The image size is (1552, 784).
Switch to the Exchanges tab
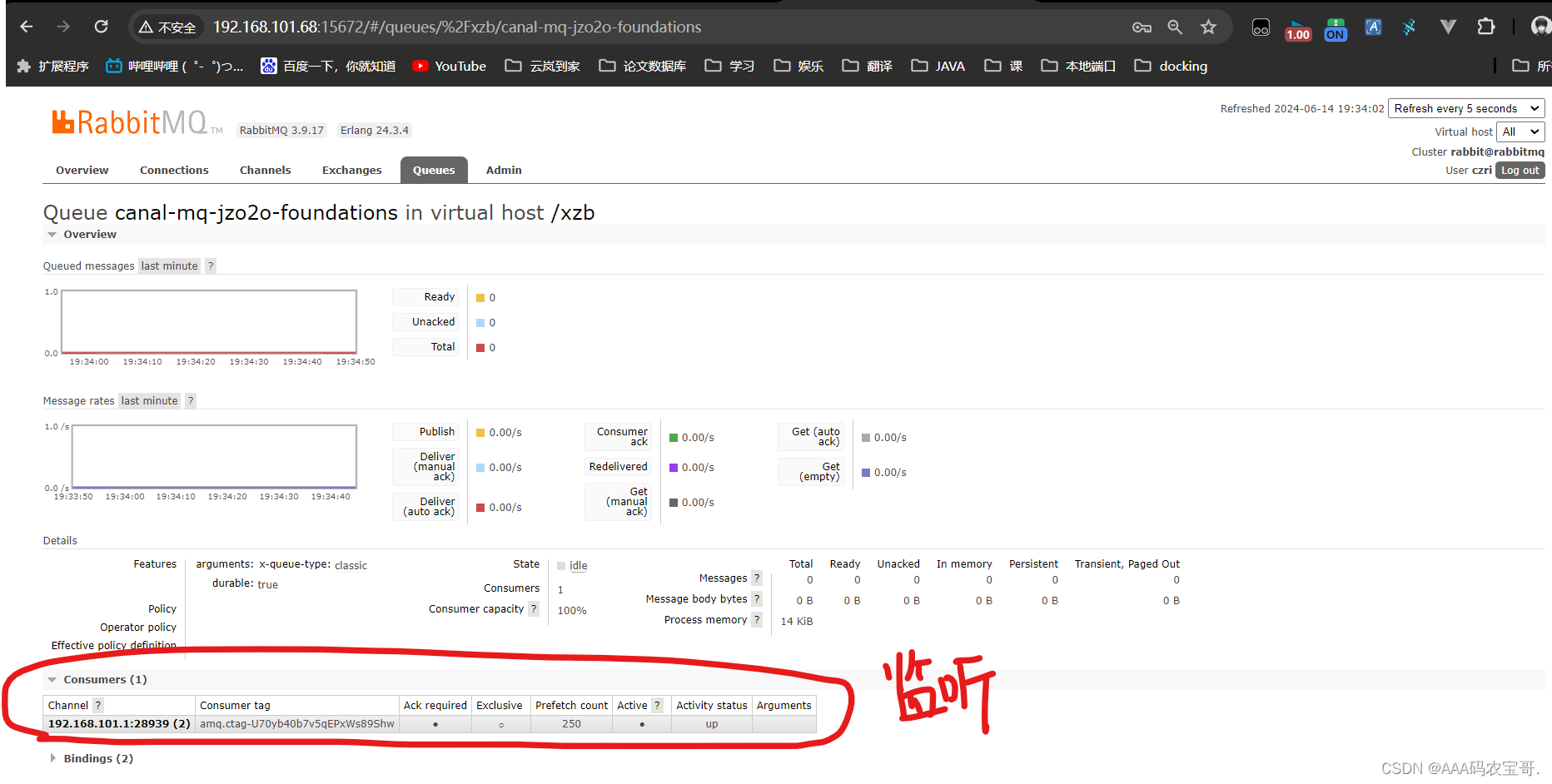coord(351,170)
